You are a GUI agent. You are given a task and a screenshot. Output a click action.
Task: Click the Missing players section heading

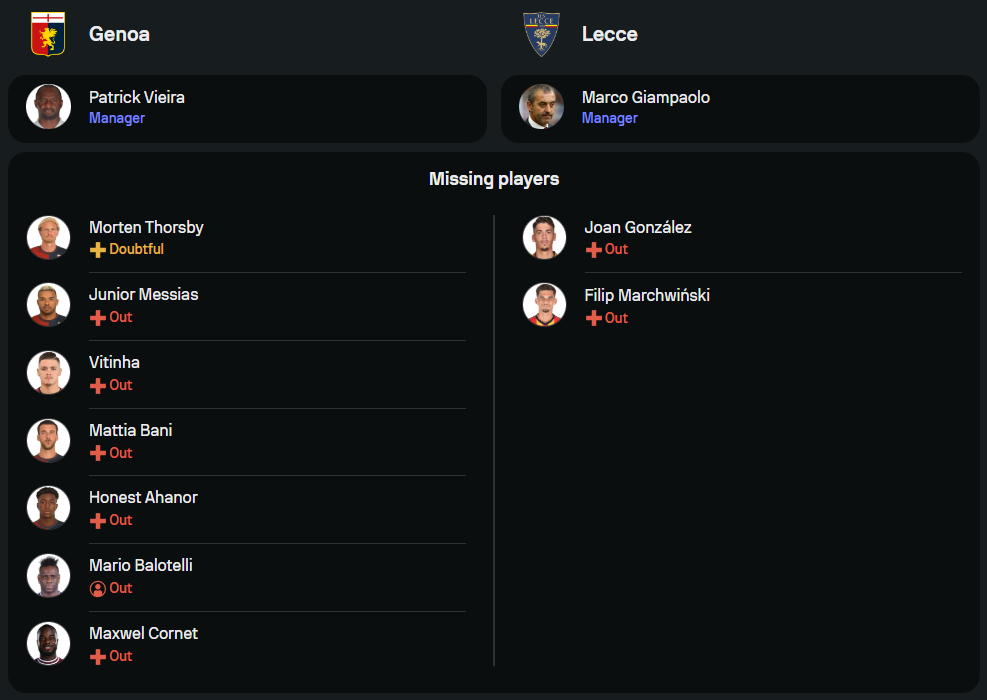(x=494, y=179)
